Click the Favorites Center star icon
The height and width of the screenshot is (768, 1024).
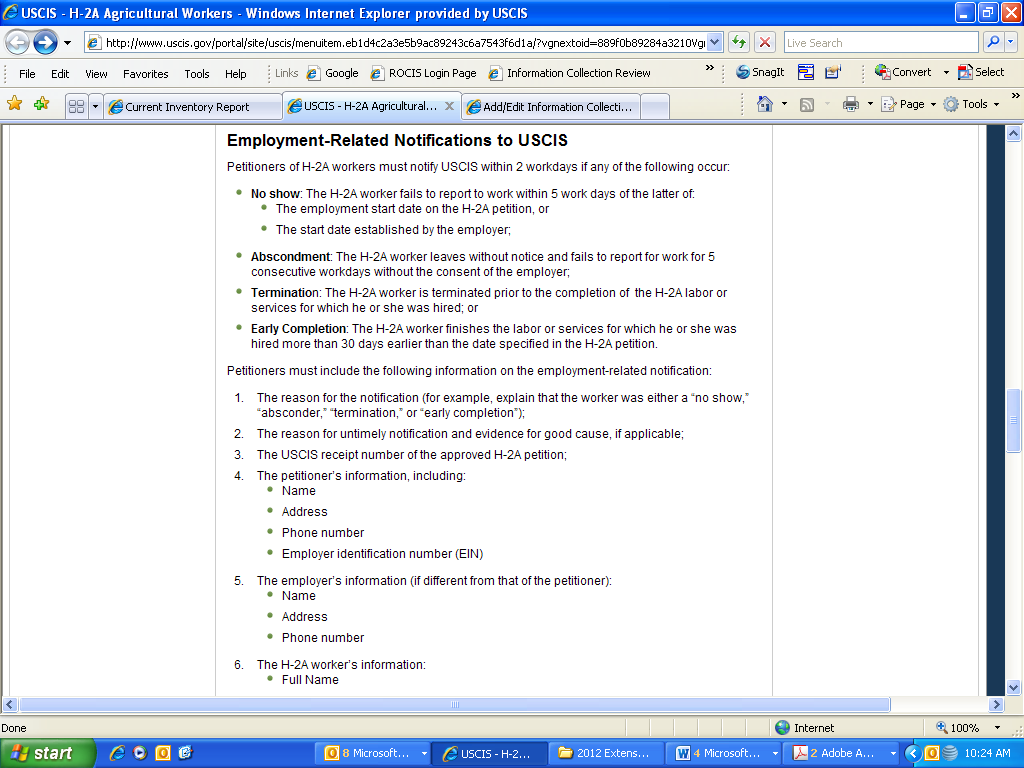pyautogui.click(x=14, y=104)
